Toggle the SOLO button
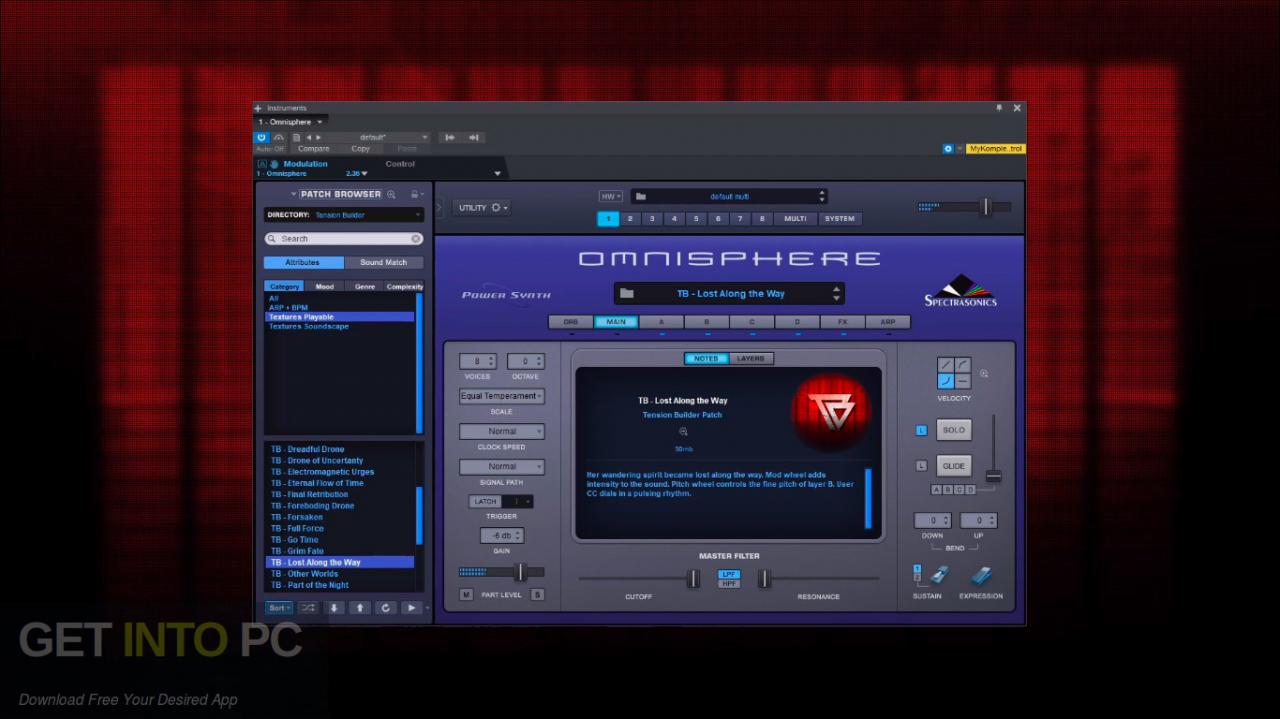The height and width of the screenshot is (719, 1280). coord(954,430)
